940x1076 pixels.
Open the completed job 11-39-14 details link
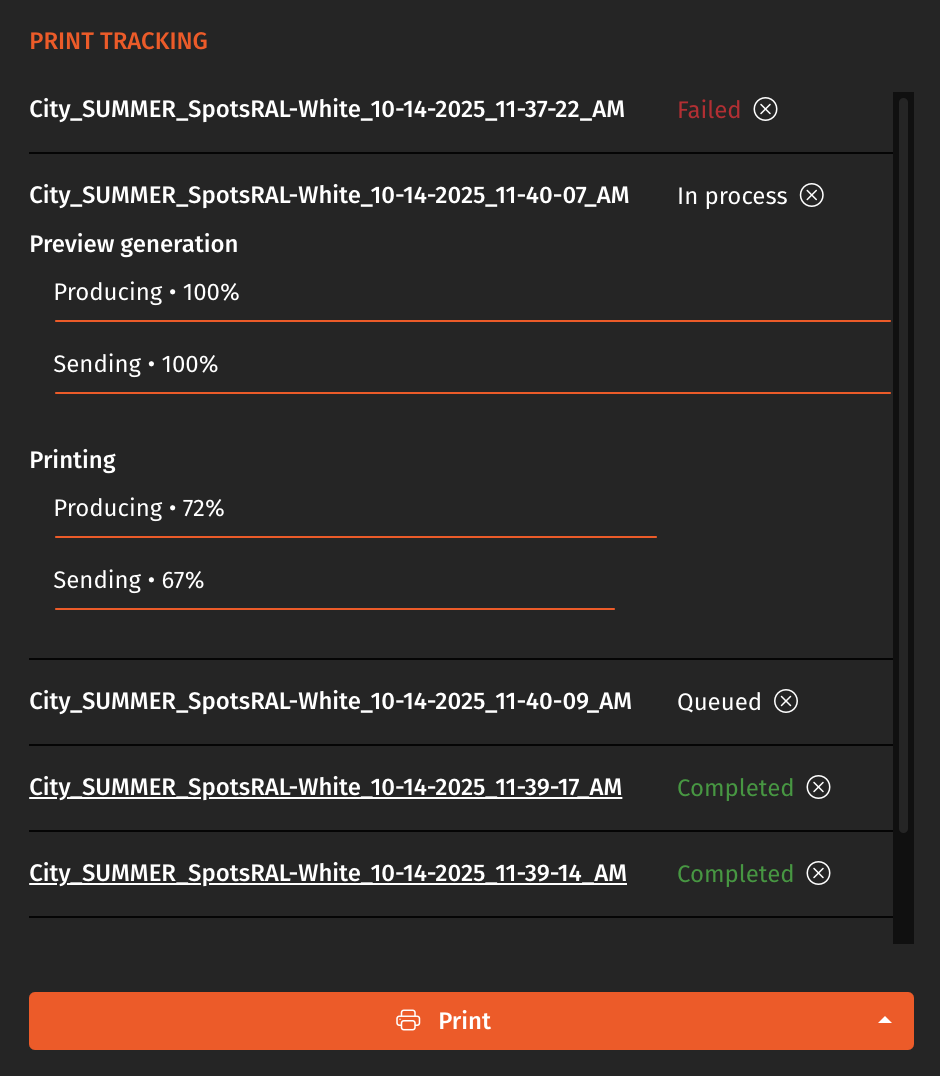pos(327,873)
